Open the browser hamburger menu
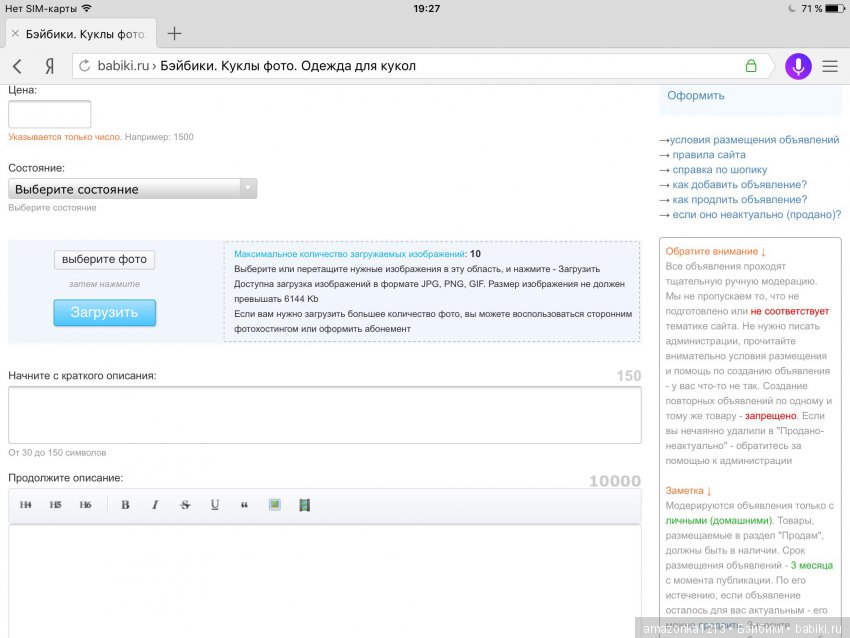850x638 pixels. [830, 66]
